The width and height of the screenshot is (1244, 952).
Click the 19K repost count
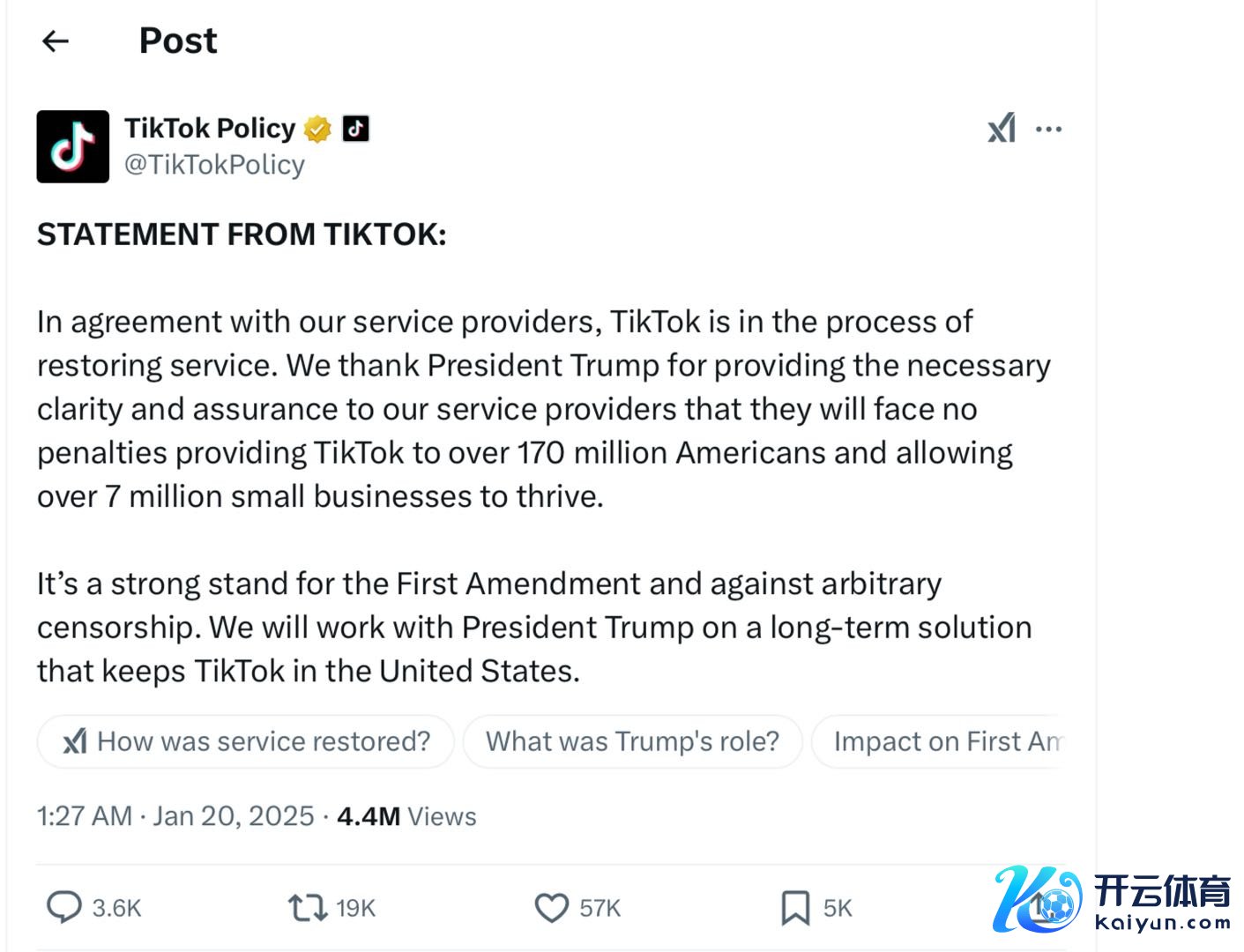click(x=356, y=908)
